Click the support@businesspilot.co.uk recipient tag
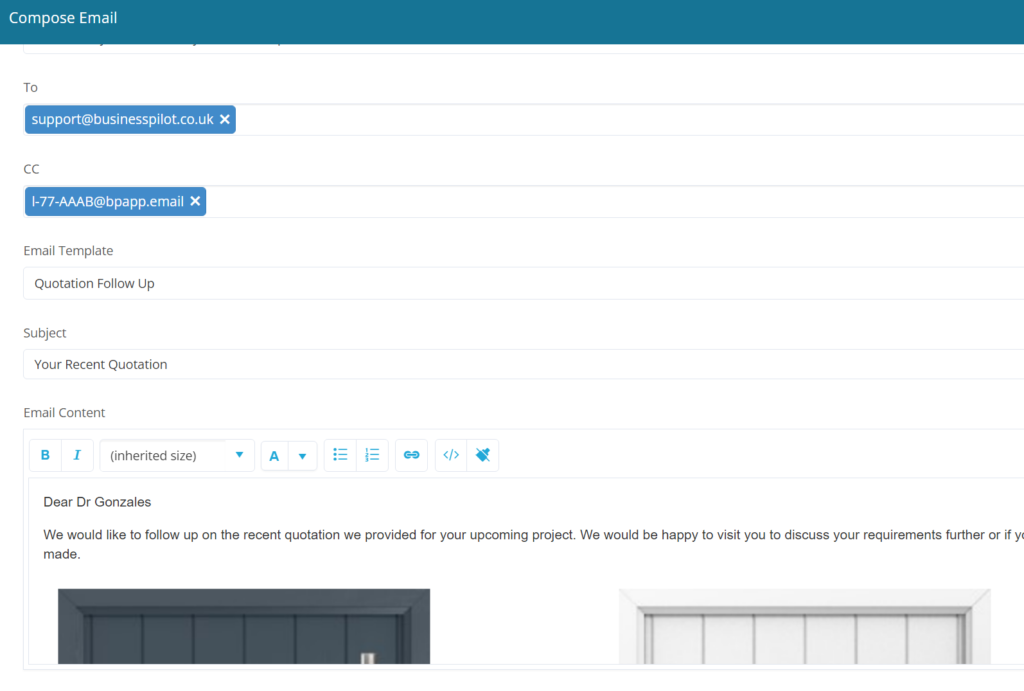 click(122, 119)
